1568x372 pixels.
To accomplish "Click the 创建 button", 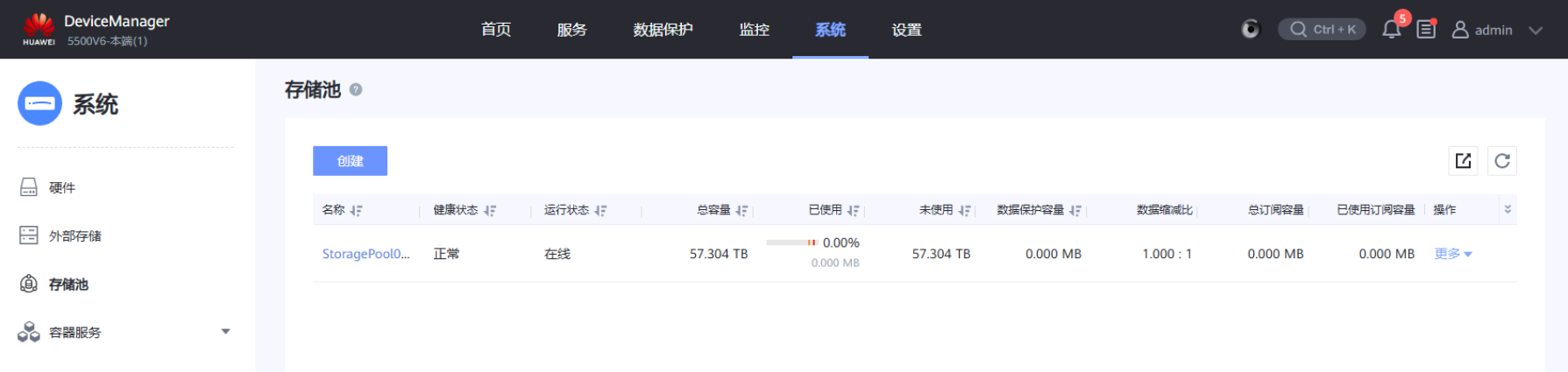I will pyautogui.click(x=350, y=161).
